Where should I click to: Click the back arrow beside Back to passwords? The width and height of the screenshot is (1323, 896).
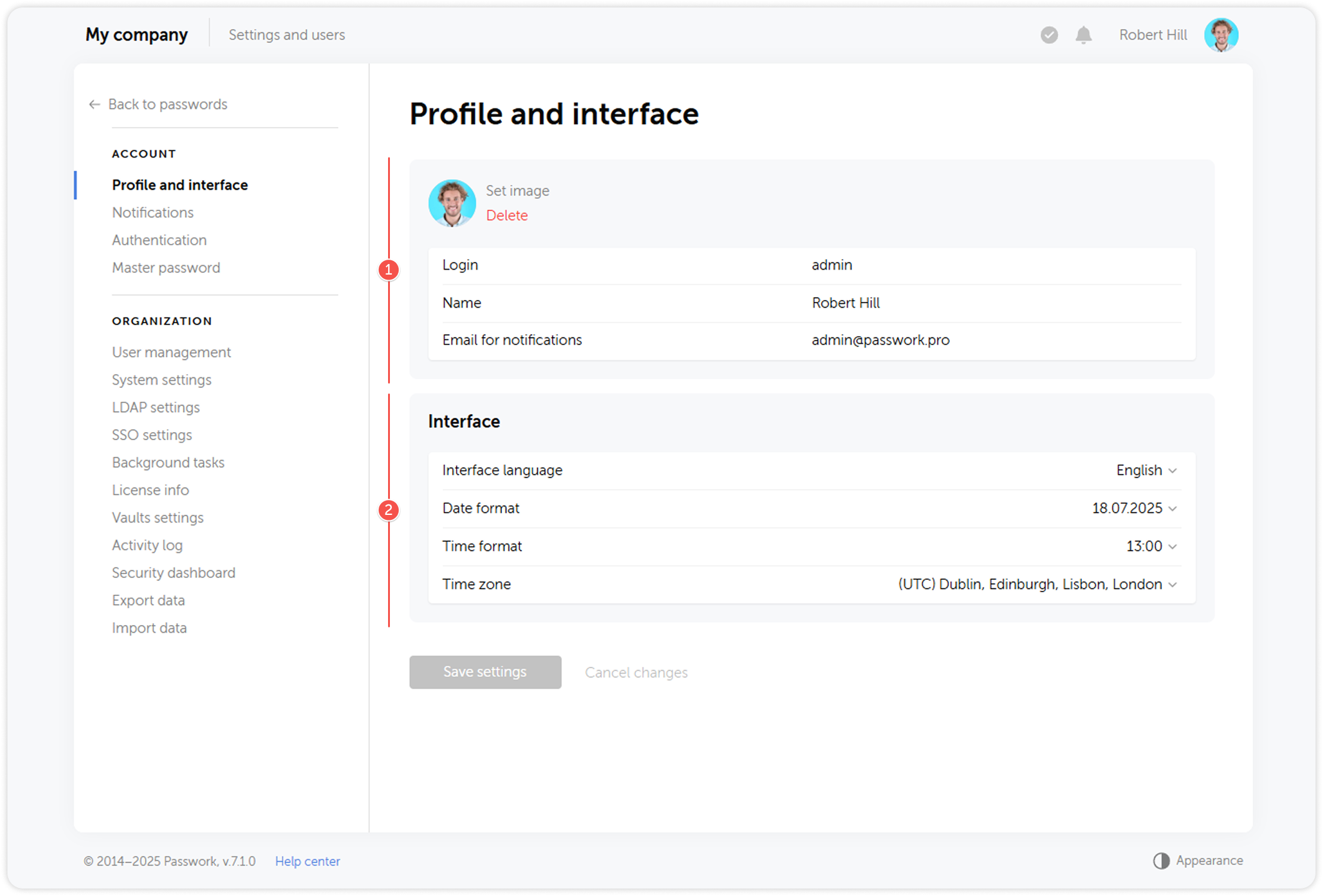pyautogui.click(x=94, y=104)
